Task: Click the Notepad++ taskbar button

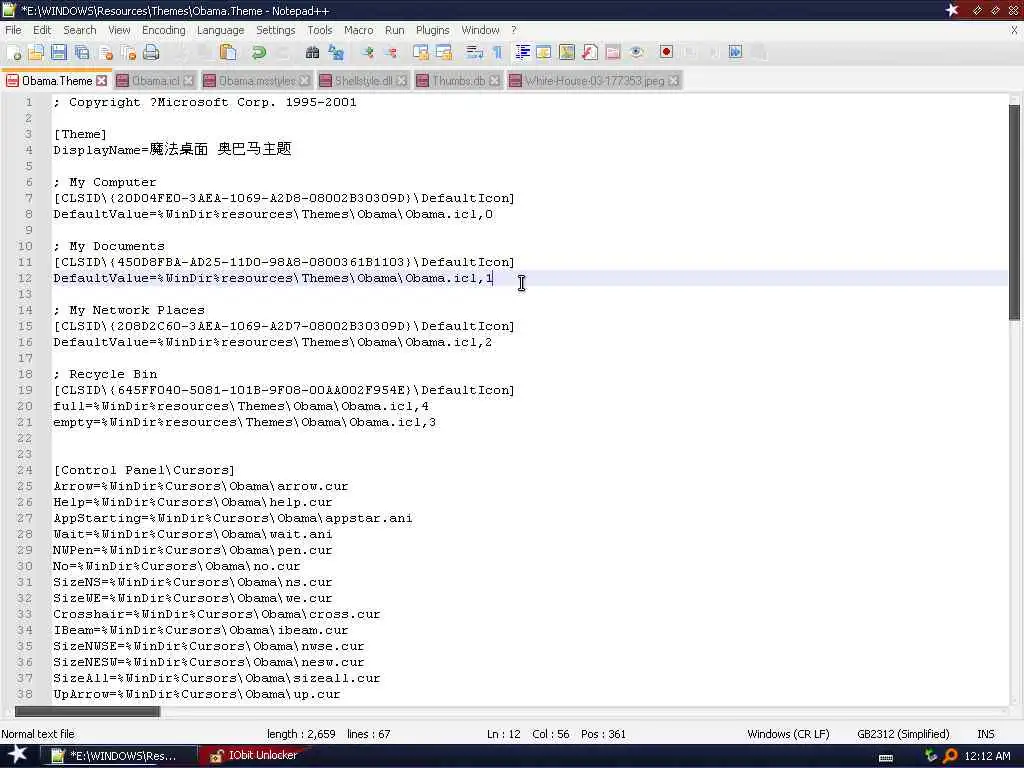Action: tap(118, 756)
